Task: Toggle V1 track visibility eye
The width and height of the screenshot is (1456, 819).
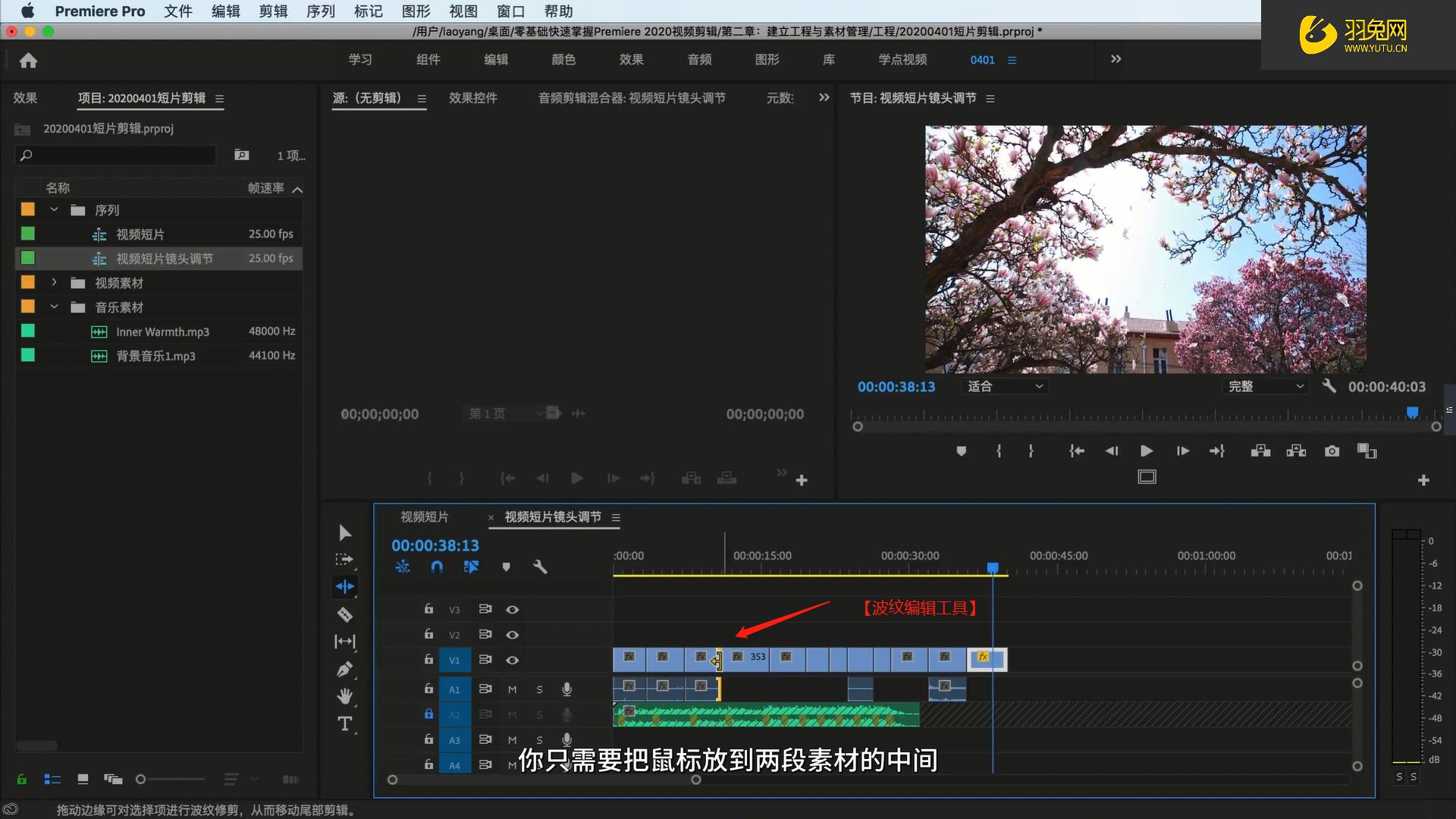Action: click(513, 660)
